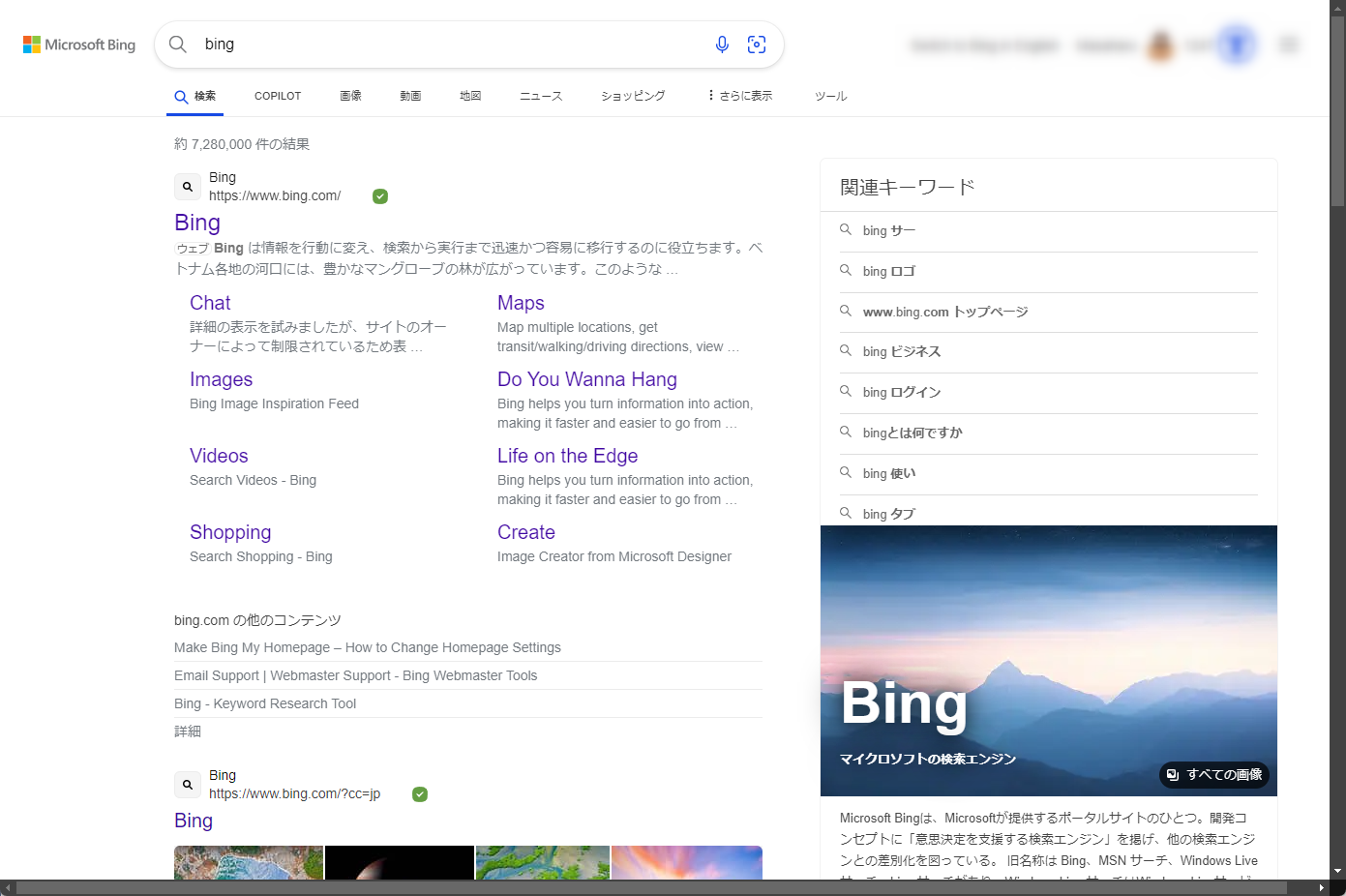
Task: Click the crater lake thumbnail image
Action: click(249, 862)
